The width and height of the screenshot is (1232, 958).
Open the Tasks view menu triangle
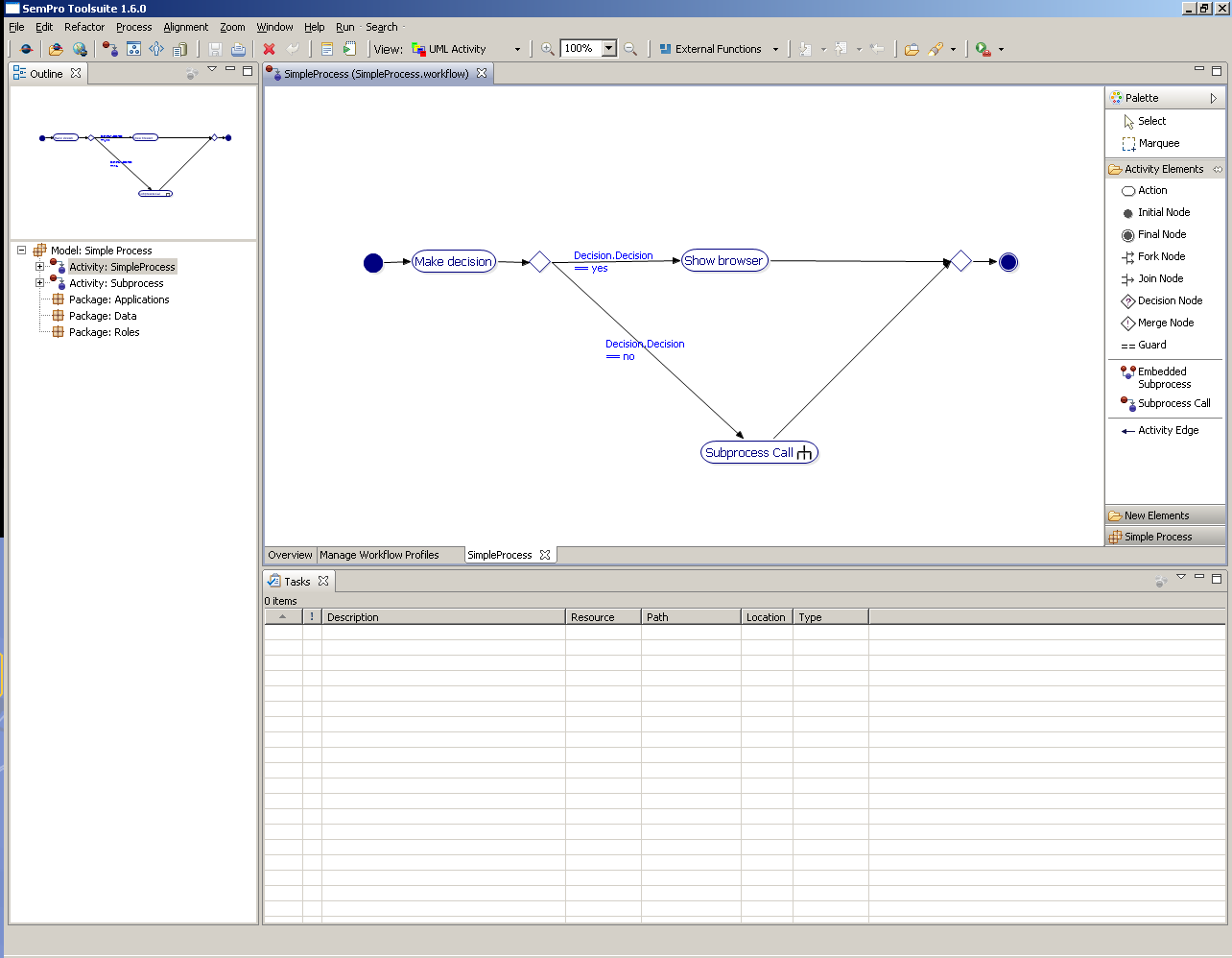1181,577
